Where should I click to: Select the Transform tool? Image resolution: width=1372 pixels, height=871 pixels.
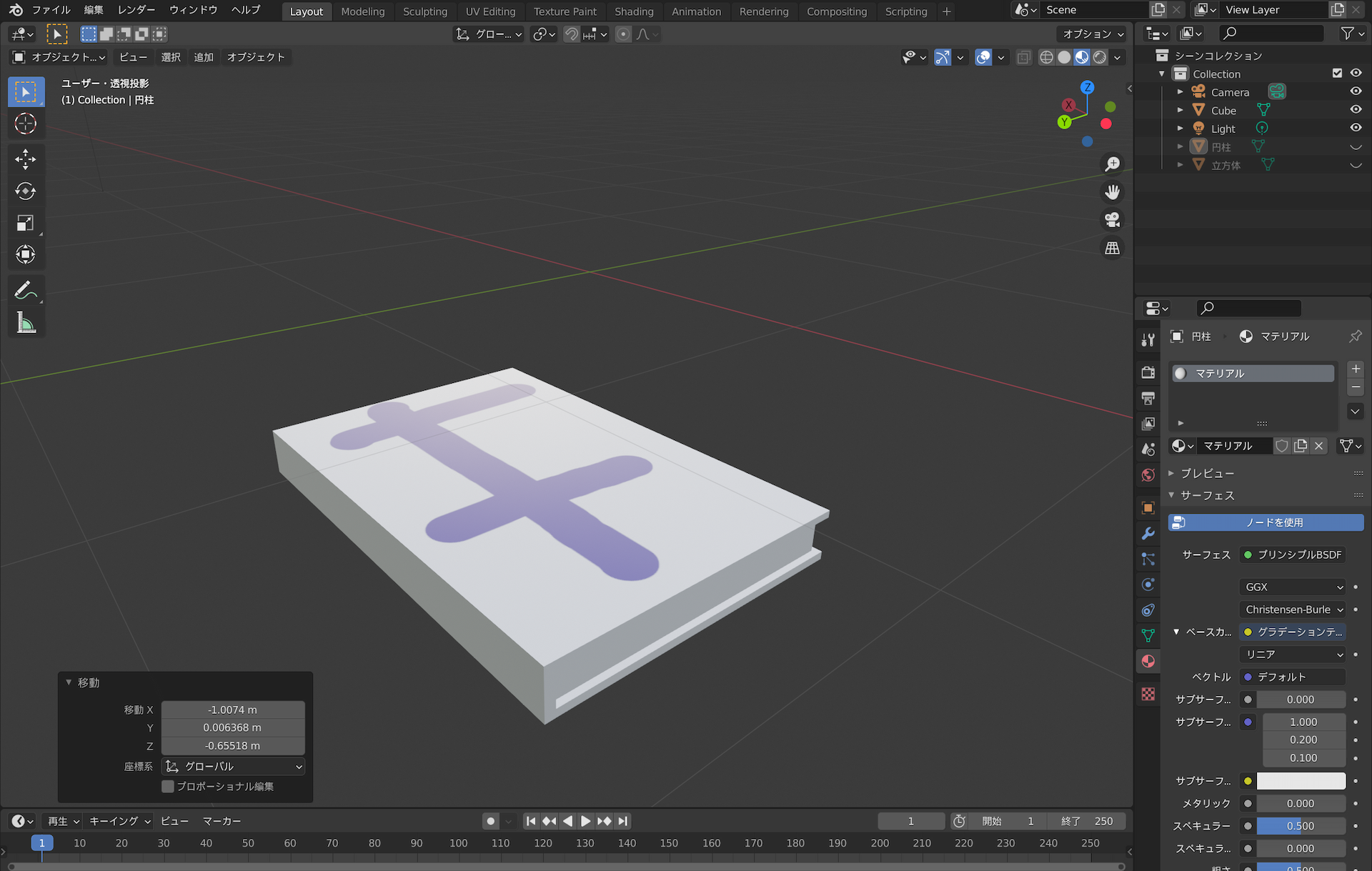tap(26, 254)
